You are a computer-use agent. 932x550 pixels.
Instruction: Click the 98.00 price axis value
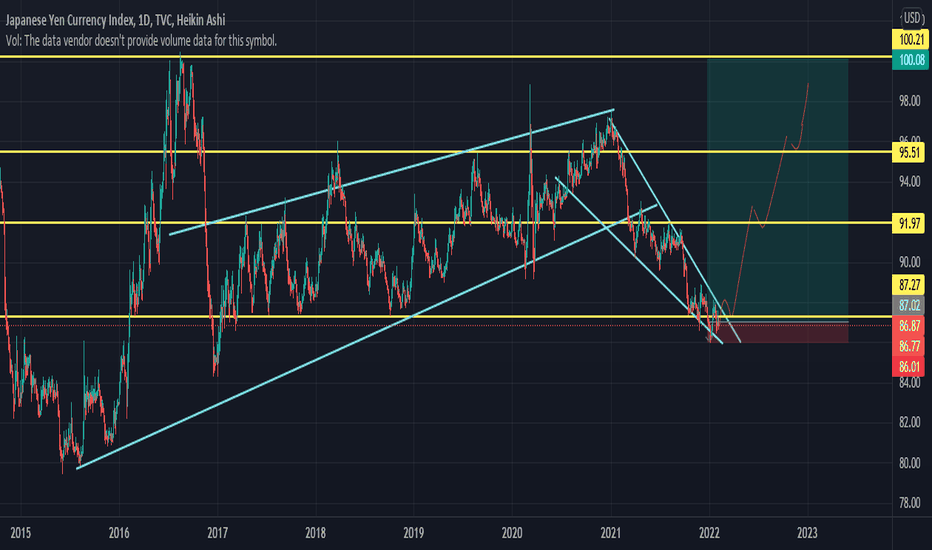click(x=909, y=101)
